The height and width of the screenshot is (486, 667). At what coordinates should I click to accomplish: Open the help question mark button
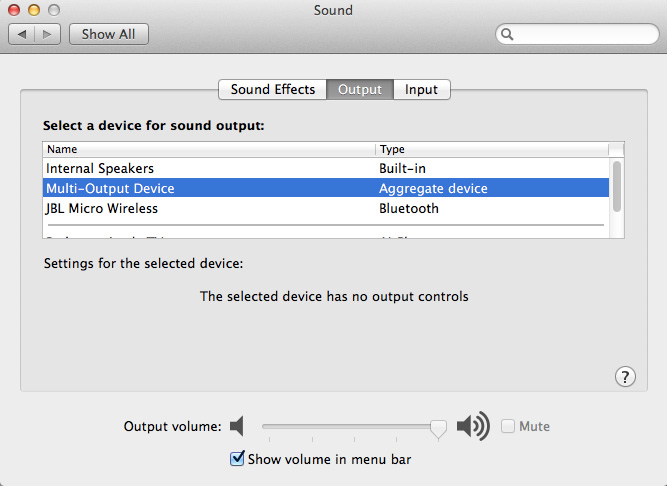[625, 376]
